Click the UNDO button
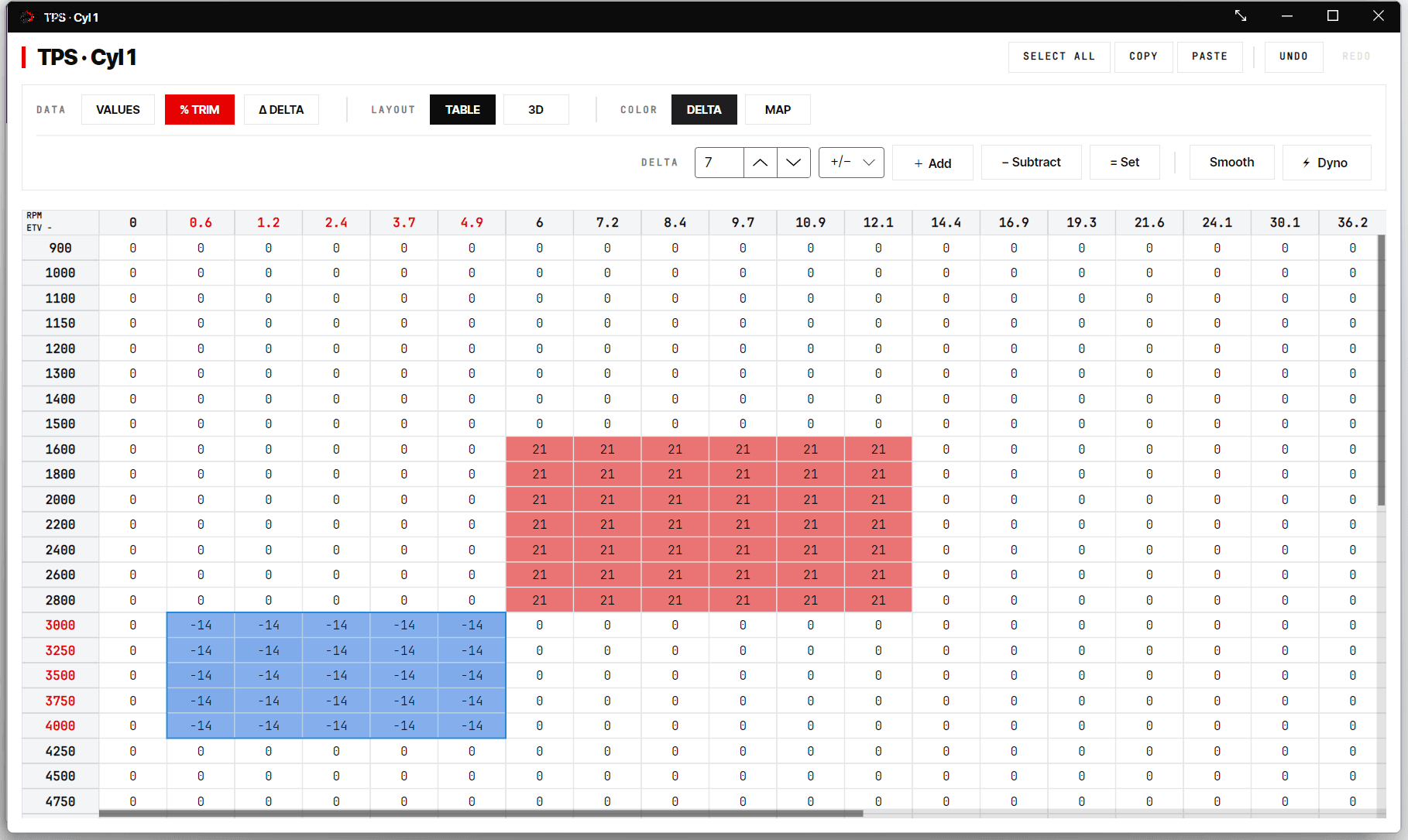Image resolution: width=1408 pixels, height=840 pixels. pyautogui.click(x=1293, y=57)
